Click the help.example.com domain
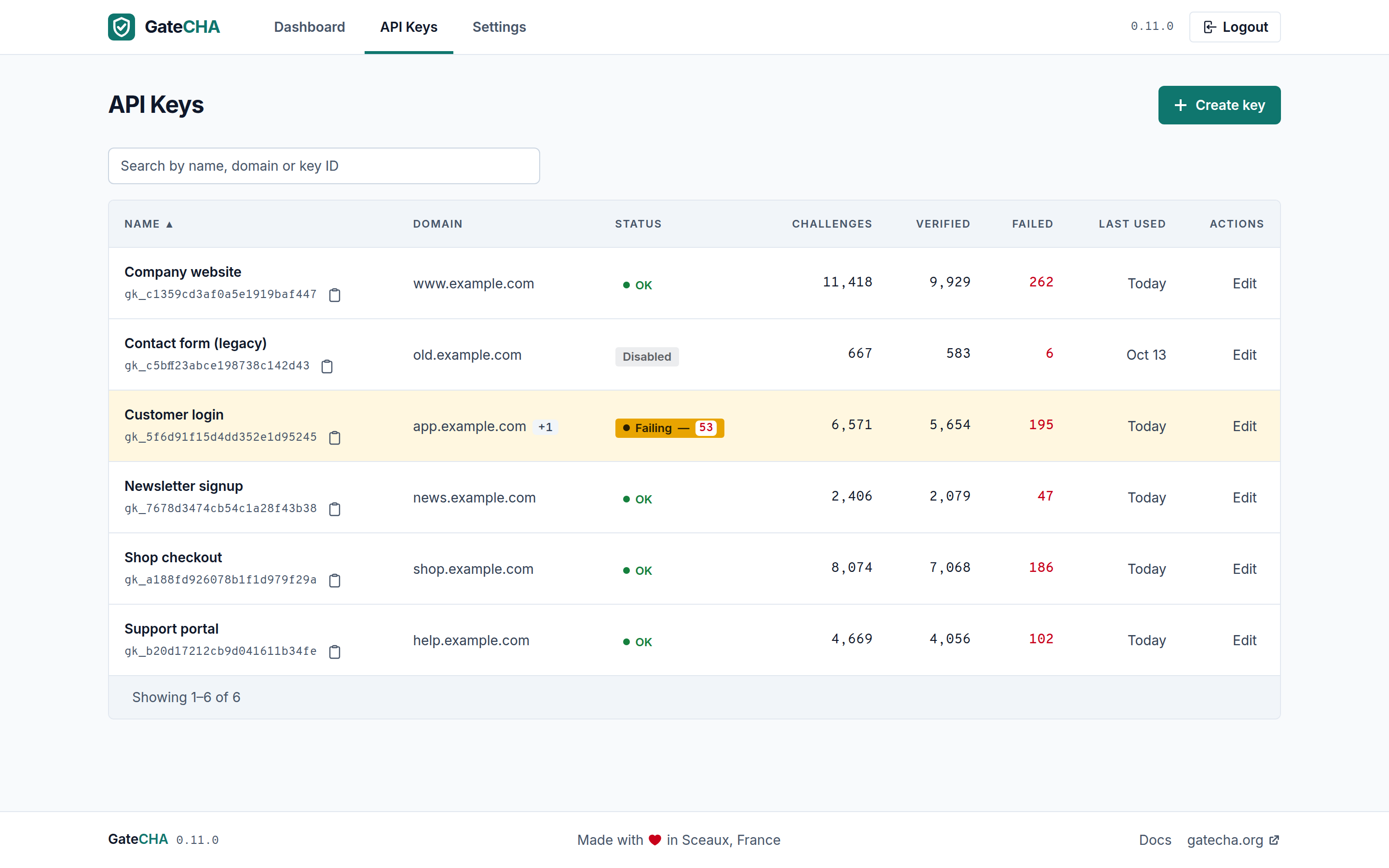Viewport: 1389px width, 868px height. click(471, 640)
